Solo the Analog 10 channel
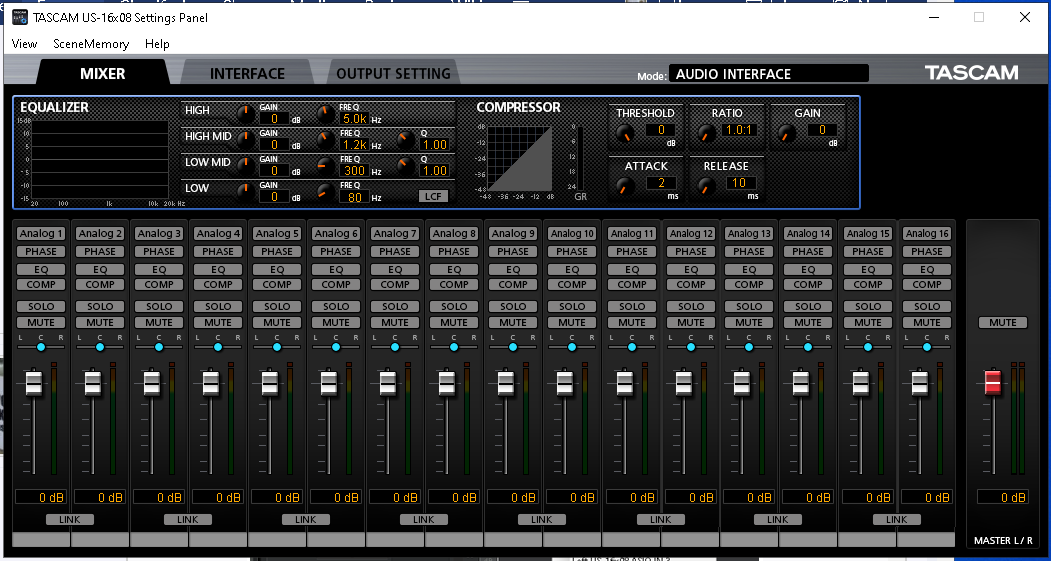Screen dimensions: 1051x561 point(572,306)
